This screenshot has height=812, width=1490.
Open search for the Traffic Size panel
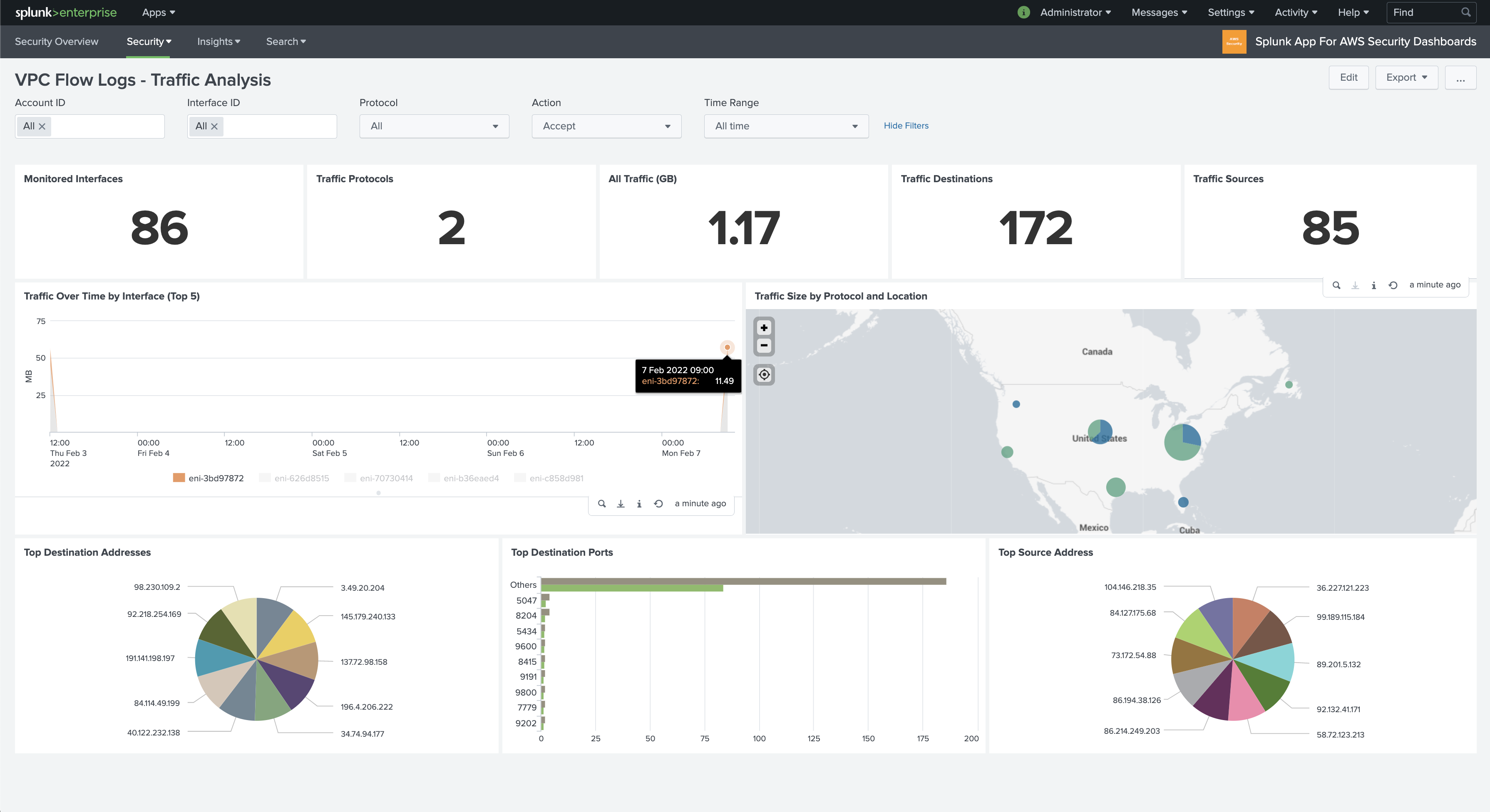point(1336,285)
